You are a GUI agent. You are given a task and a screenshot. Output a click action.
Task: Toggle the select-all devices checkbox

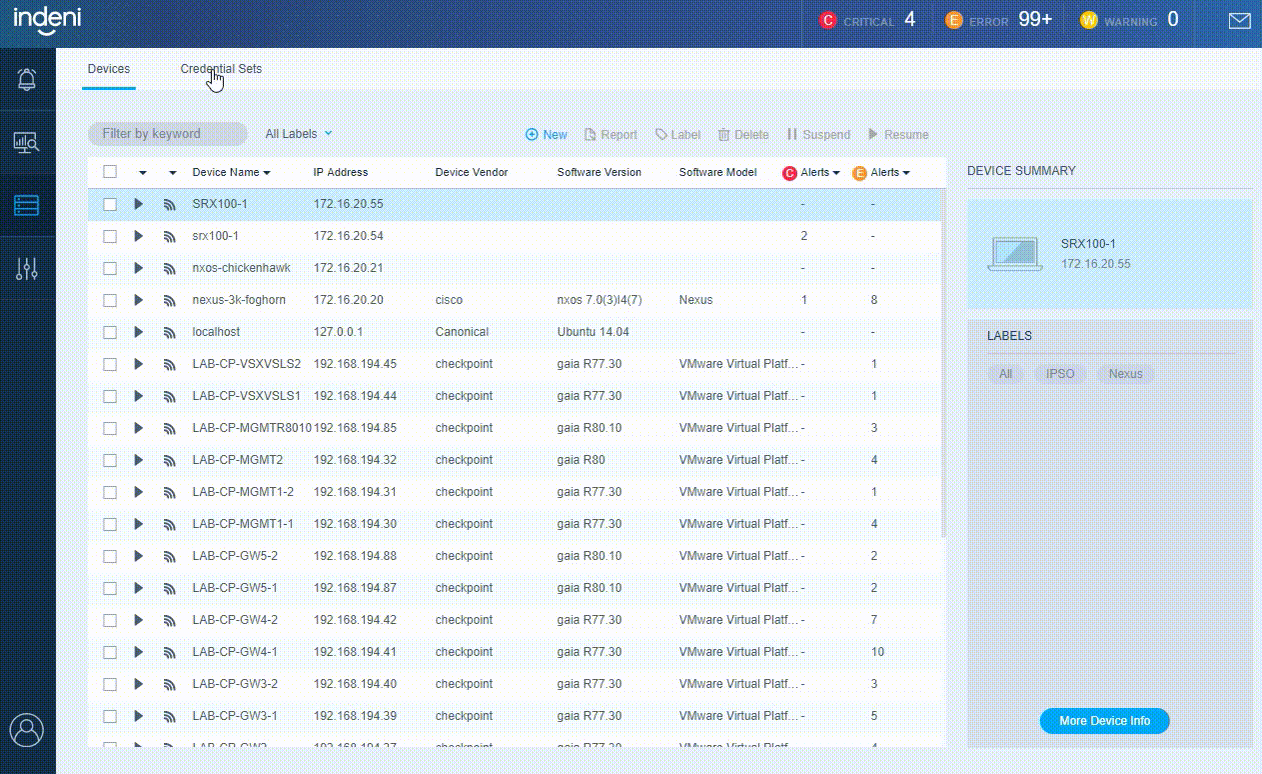point(110,172)
